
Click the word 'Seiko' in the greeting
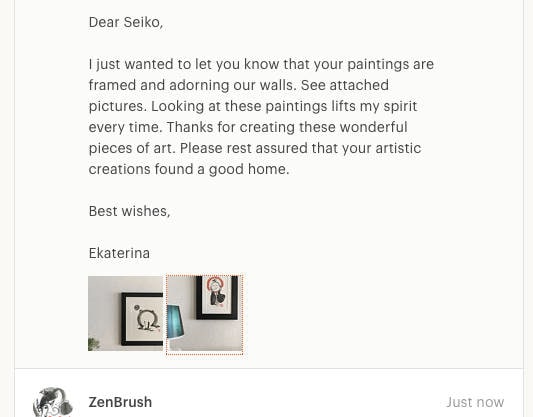[142, 22]
